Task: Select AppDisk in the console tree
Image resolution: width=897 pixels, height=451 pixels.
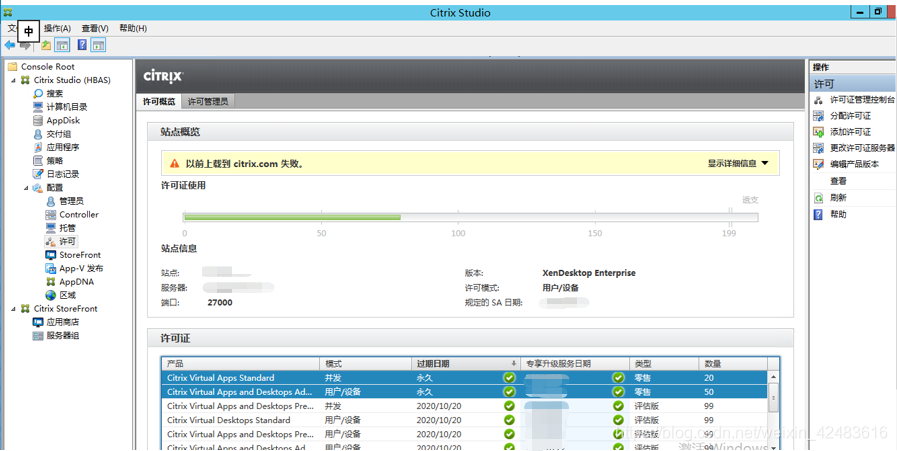Action: 62,120
